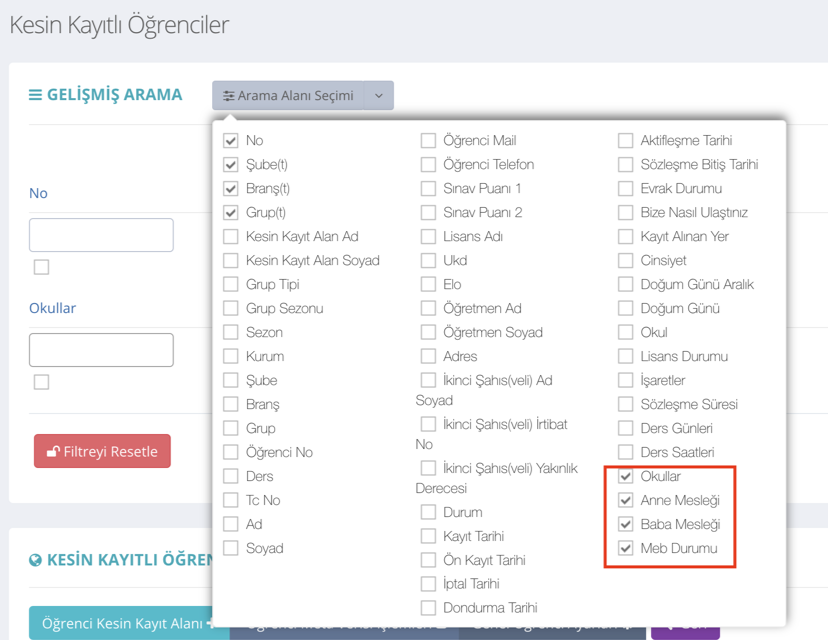Tick the Dondurma Tarihi checkbox
Image resolution: width=829 pixels, height=640 pixels.
click(428, 608)
